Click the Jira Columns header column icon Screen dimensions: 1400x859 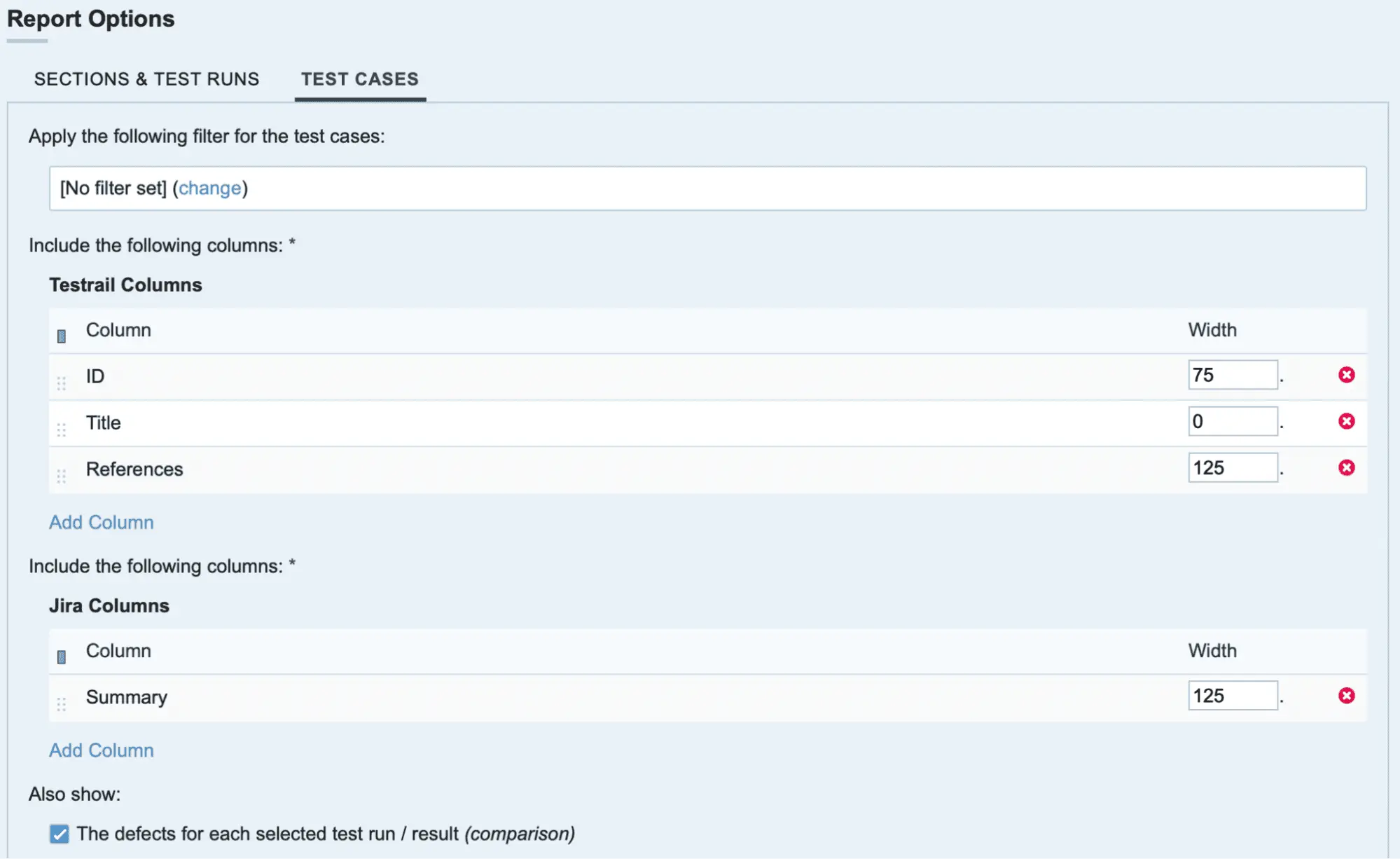[62, 657]
